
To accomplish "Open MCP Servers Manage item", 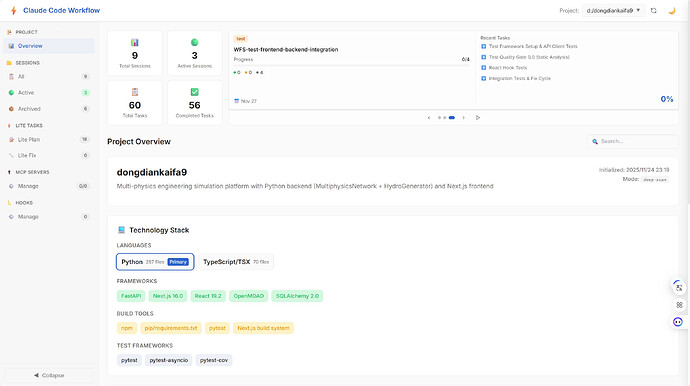I will [49, 186].
